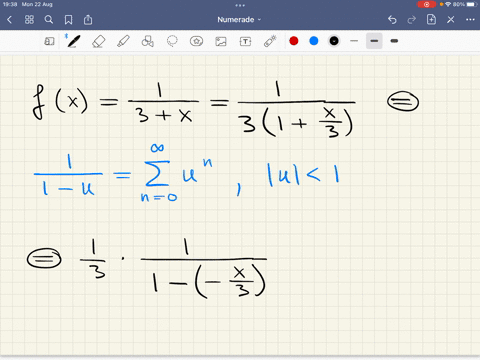
Task: Select the Pen tool
Action: [73, 41]
